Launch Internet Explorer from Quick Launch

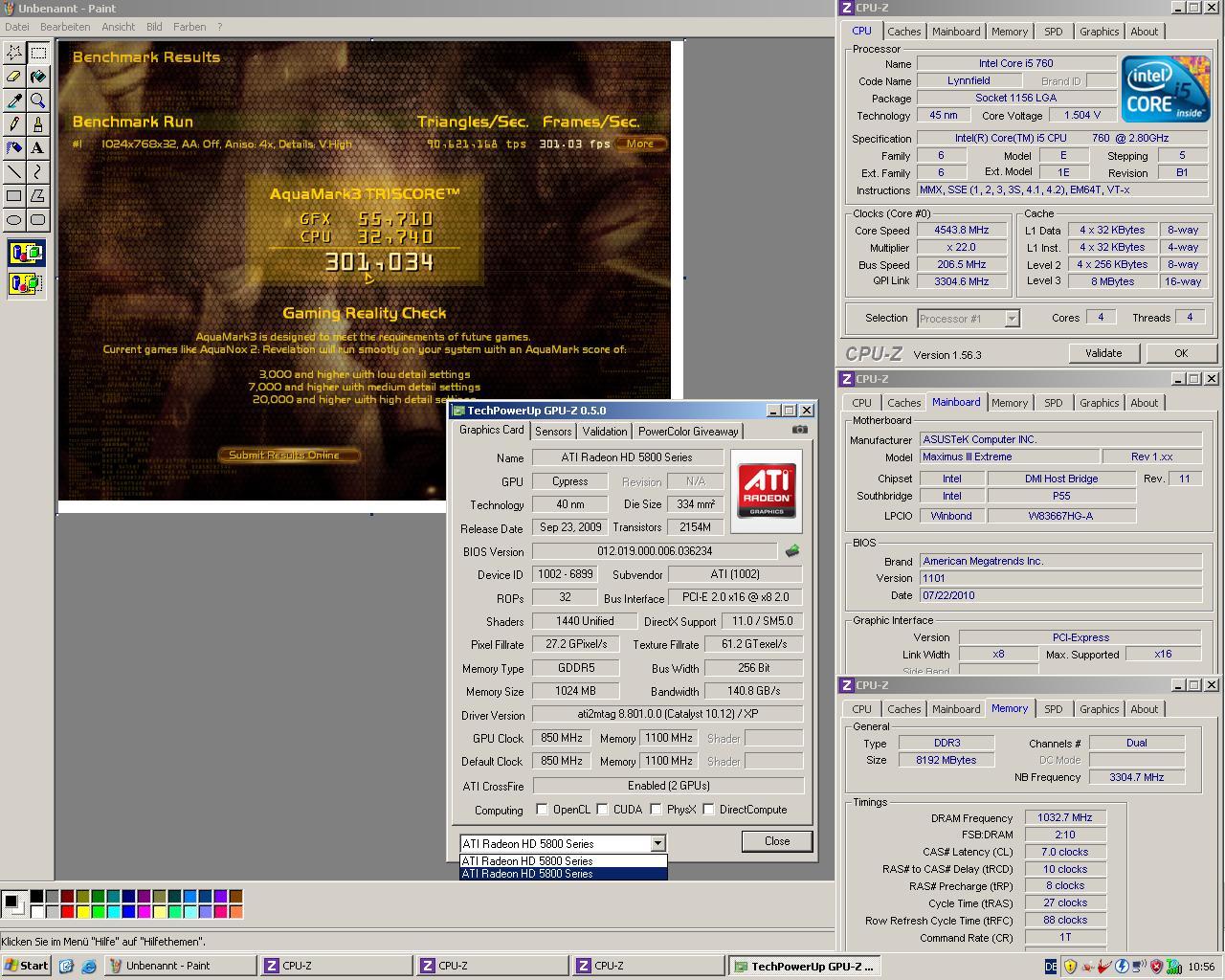pyautogui.click(x=88, y=967)
